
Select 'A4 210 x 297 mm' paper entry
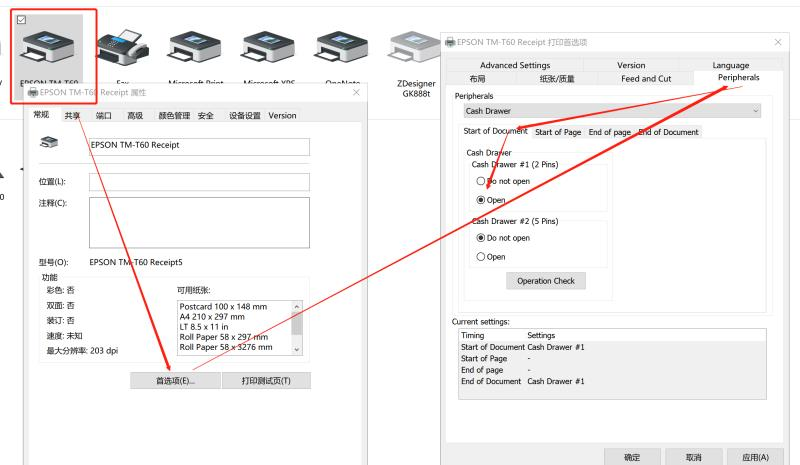point(212,317)
